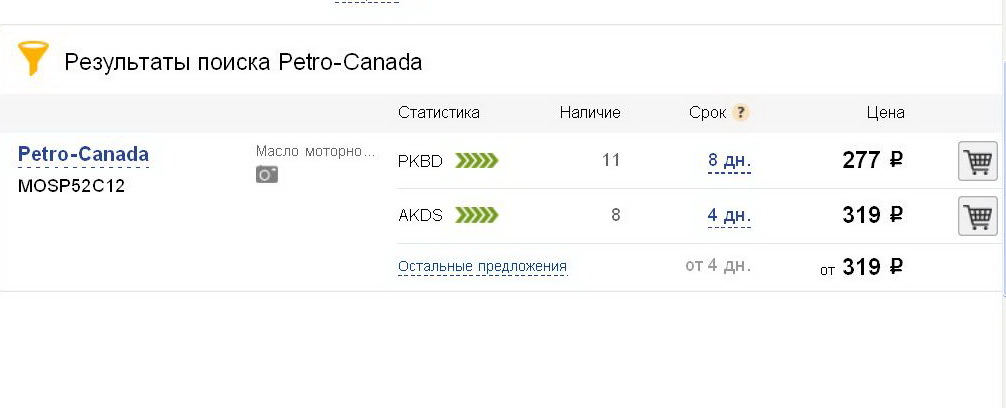Click the PKBD supplier label
The width and height of the screenshot is (1006, 408).
[x=420, y=161]
